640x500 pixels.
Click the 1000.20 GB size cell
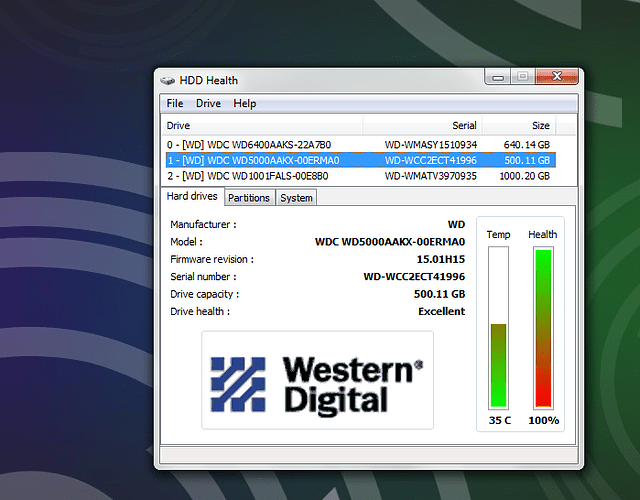point(524,176)
